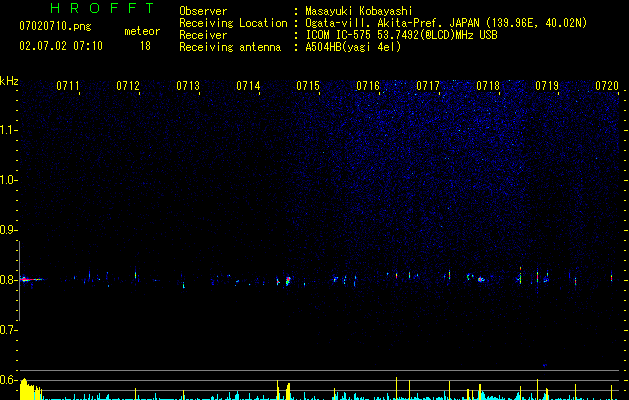Click the 0712 time marker
This screenshot has width=629, height=400.
pos(128,86)
